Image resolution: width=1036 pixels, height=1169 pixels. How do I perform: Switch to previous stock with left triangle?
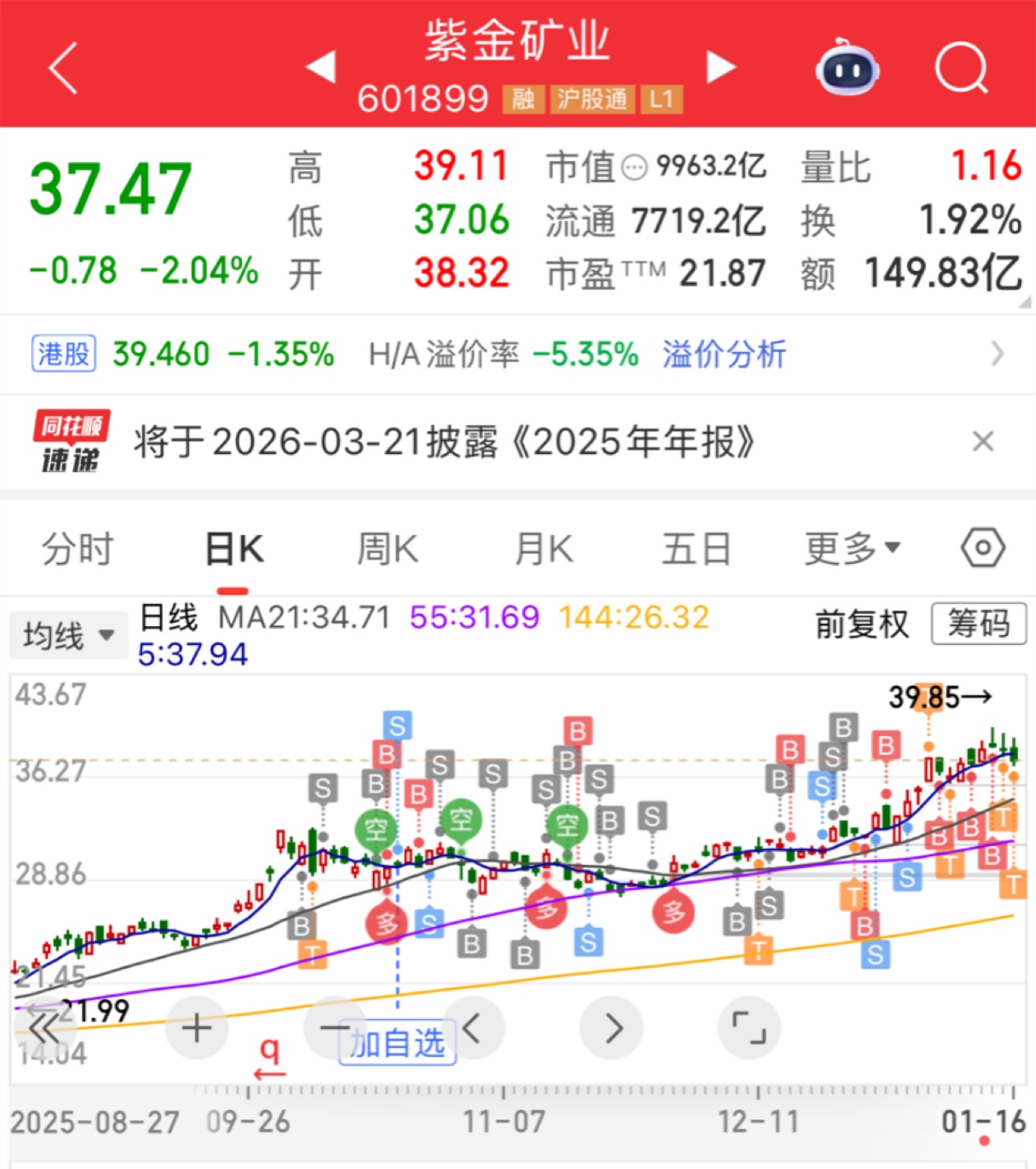click(x=320, y=67)
